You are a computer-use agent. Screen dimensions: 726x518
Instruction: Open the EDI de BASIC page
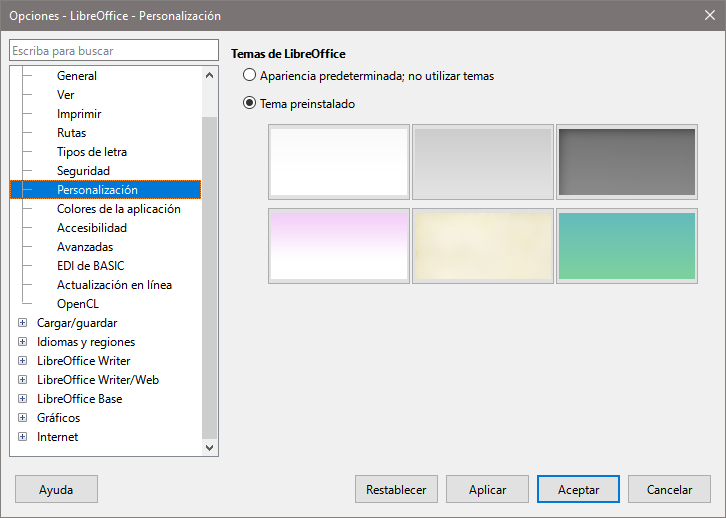pyautogui.click(x=90, y=266)
